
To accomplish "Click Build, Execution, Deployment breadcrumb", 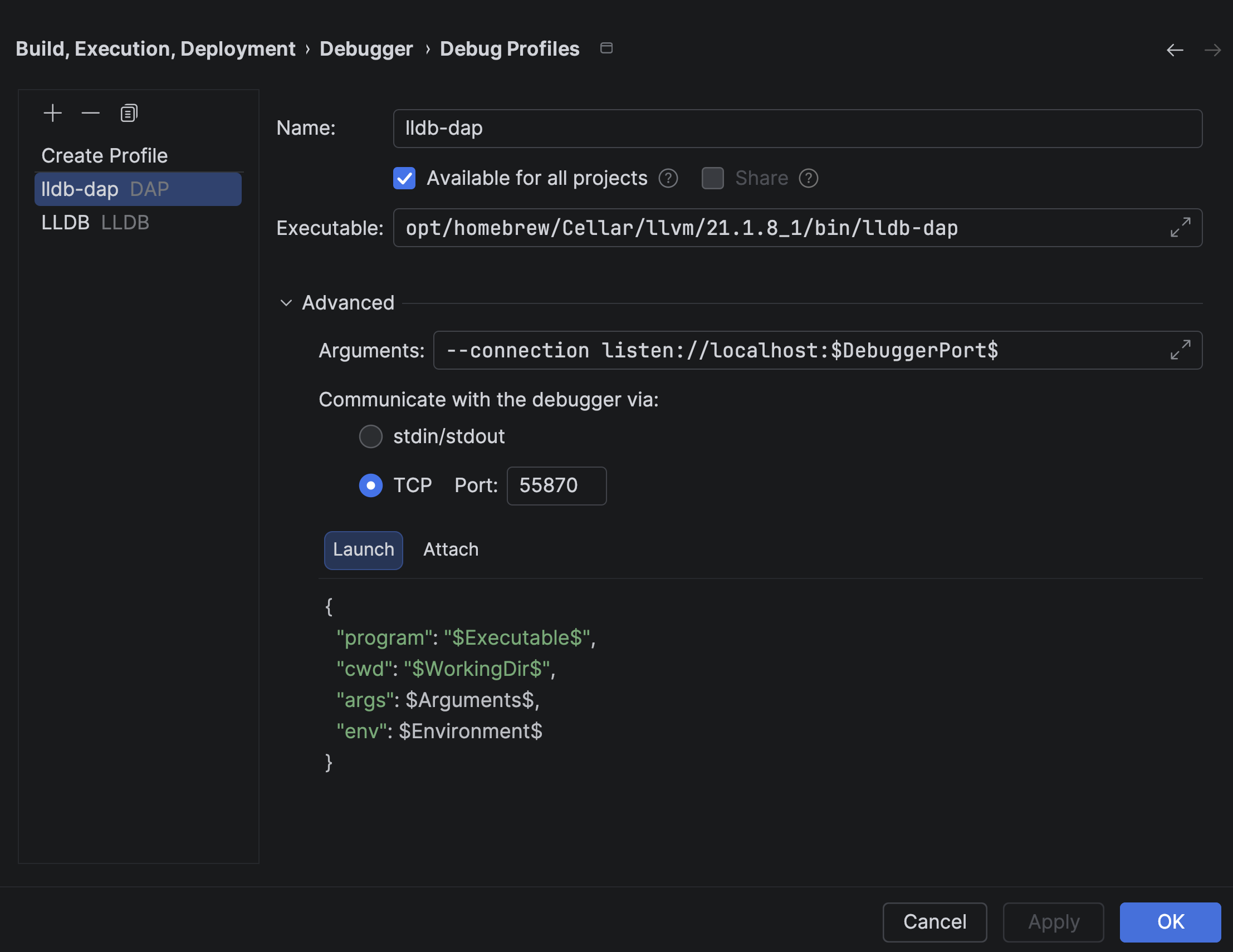I will pyautogui.click(x=155, y=49).
